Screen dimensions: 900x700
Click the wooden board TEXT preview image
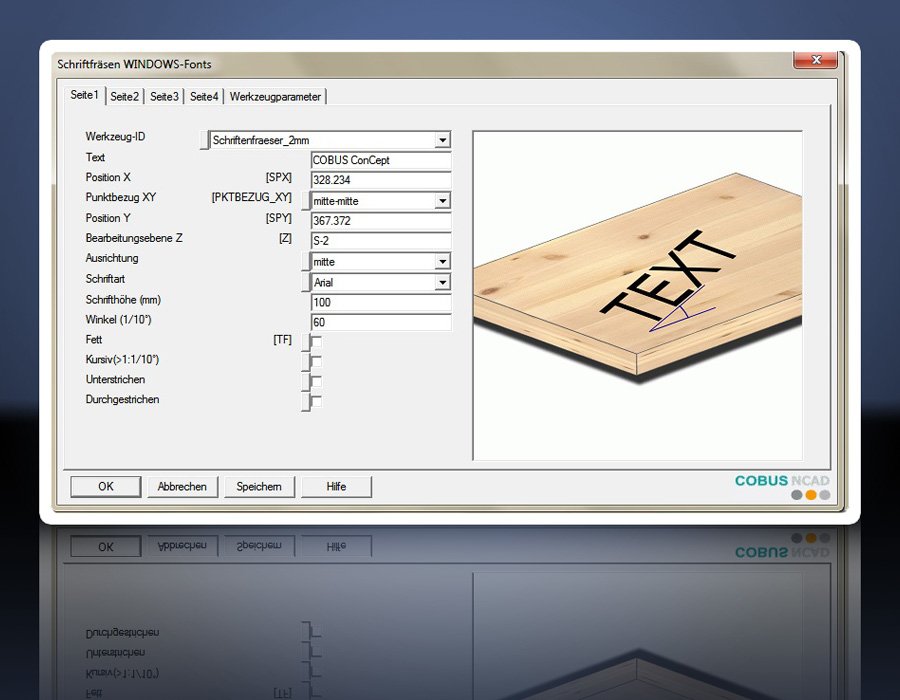pos(637,295)
